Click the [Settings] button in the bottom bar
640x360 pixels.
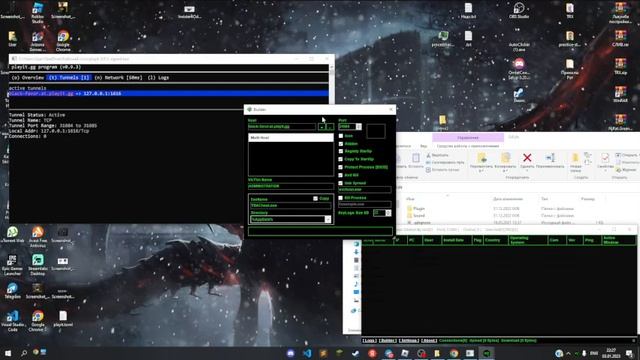click(x=409, y=340)
